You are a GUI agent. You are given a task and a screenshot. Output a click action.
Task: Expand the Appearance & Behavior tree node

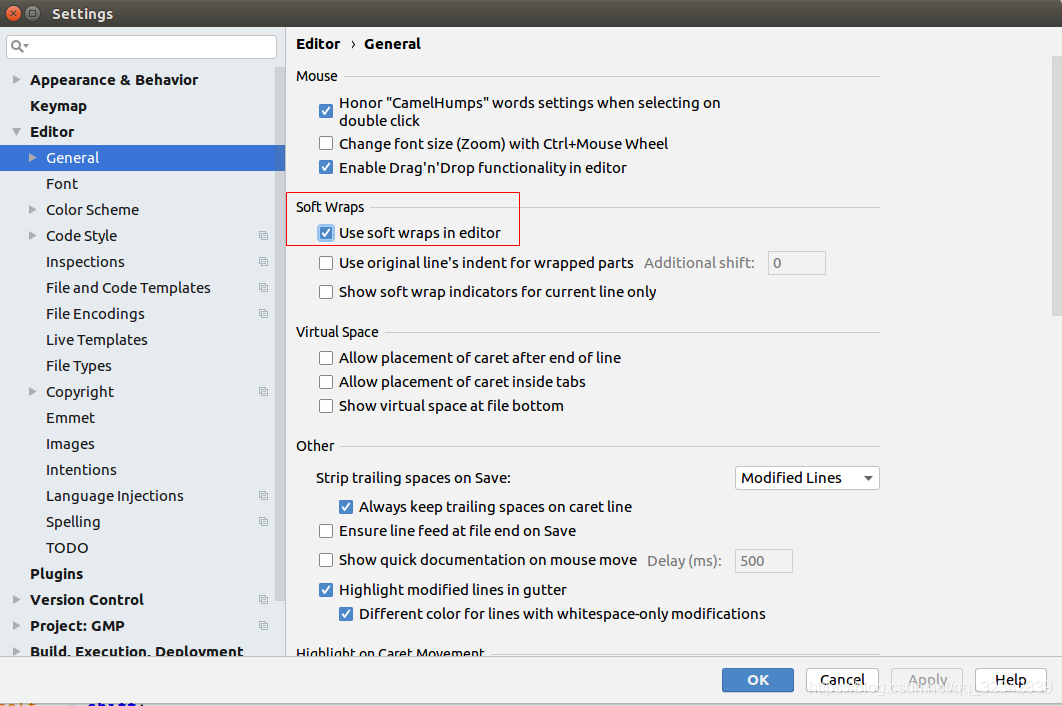16,80
